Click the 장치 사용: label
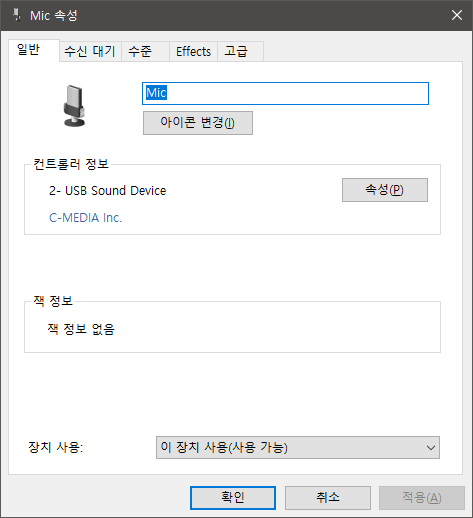473x518 pixels. (x=56, y=447)
